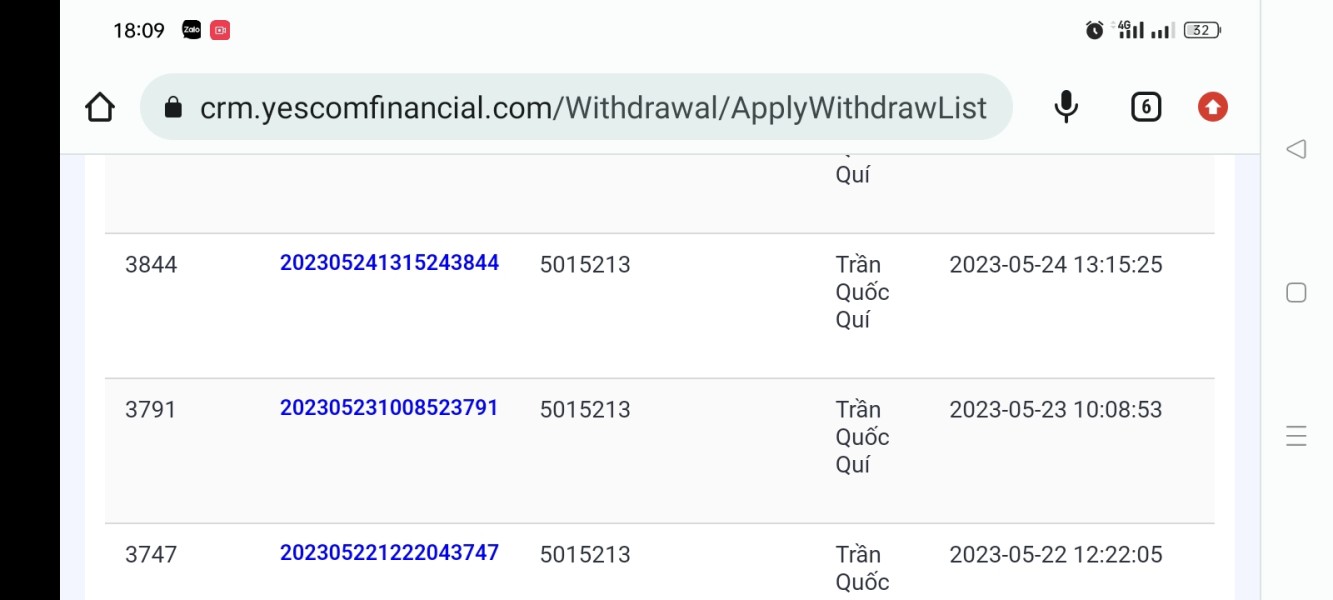Focus the crm.yescomfinancial.com address bar
This screenshot has height=600, width=1333.
coord(576,107)
